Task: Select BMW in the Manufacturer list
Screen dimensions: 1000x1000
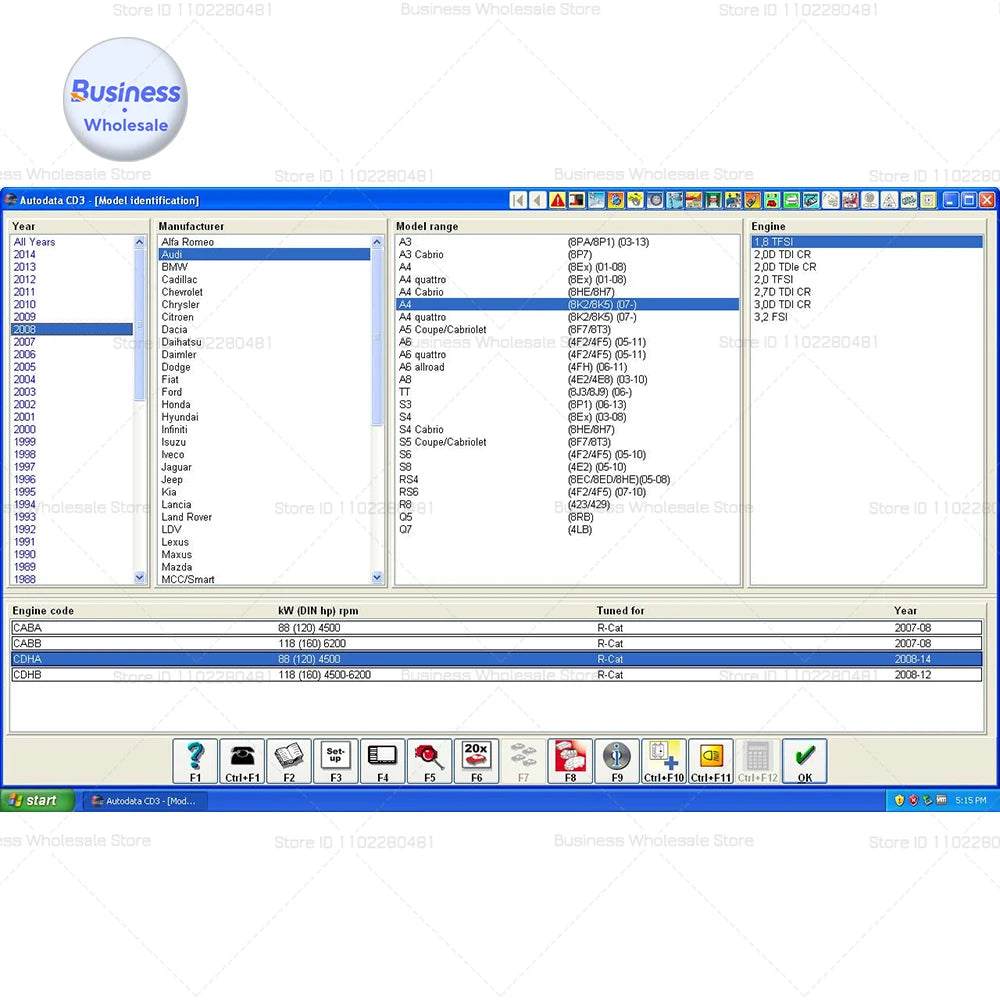Action: tap(175, 267)
